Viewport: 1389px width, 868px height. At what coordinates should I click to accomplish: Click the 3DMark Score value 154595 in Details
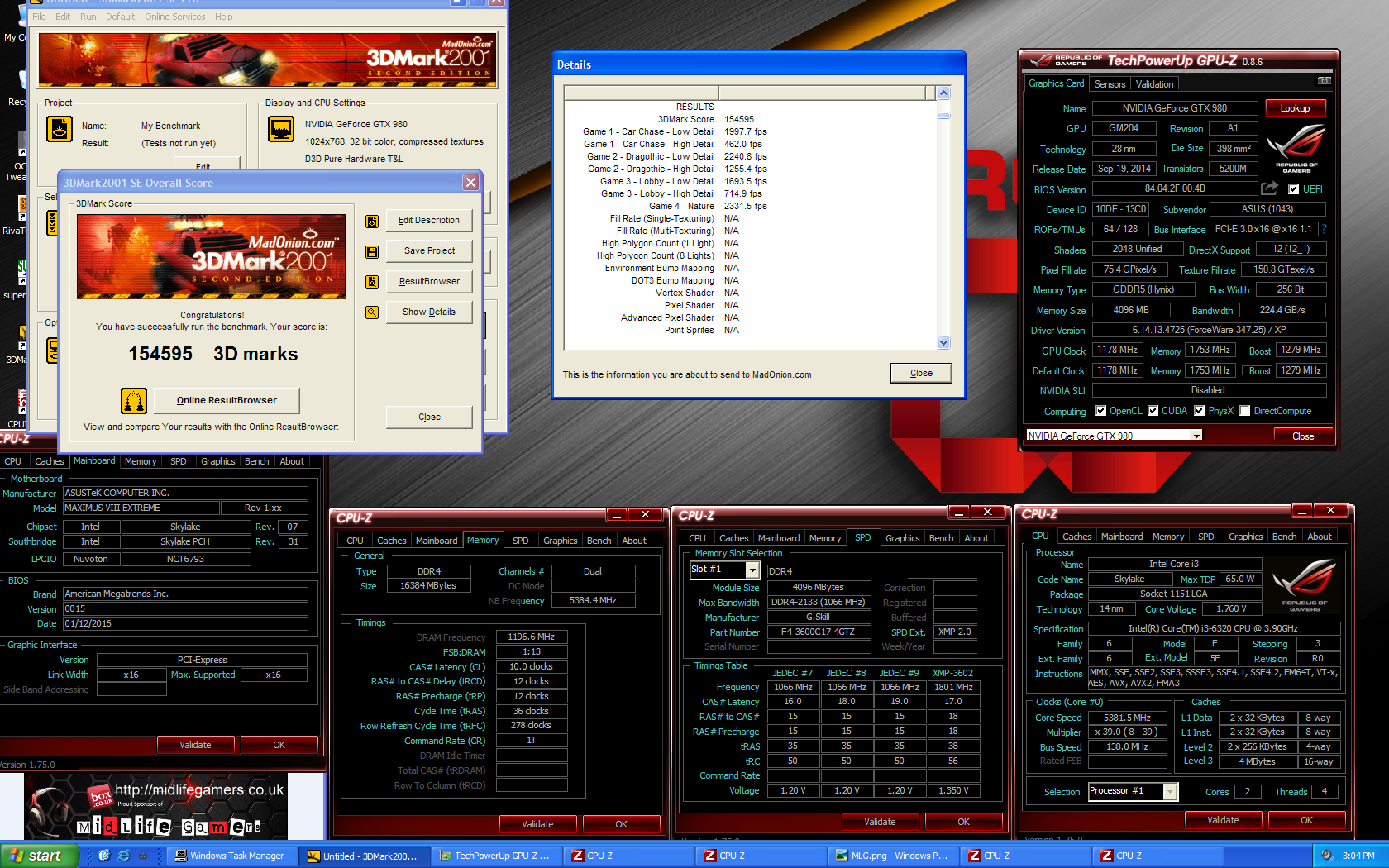click(x=739, y=119)
